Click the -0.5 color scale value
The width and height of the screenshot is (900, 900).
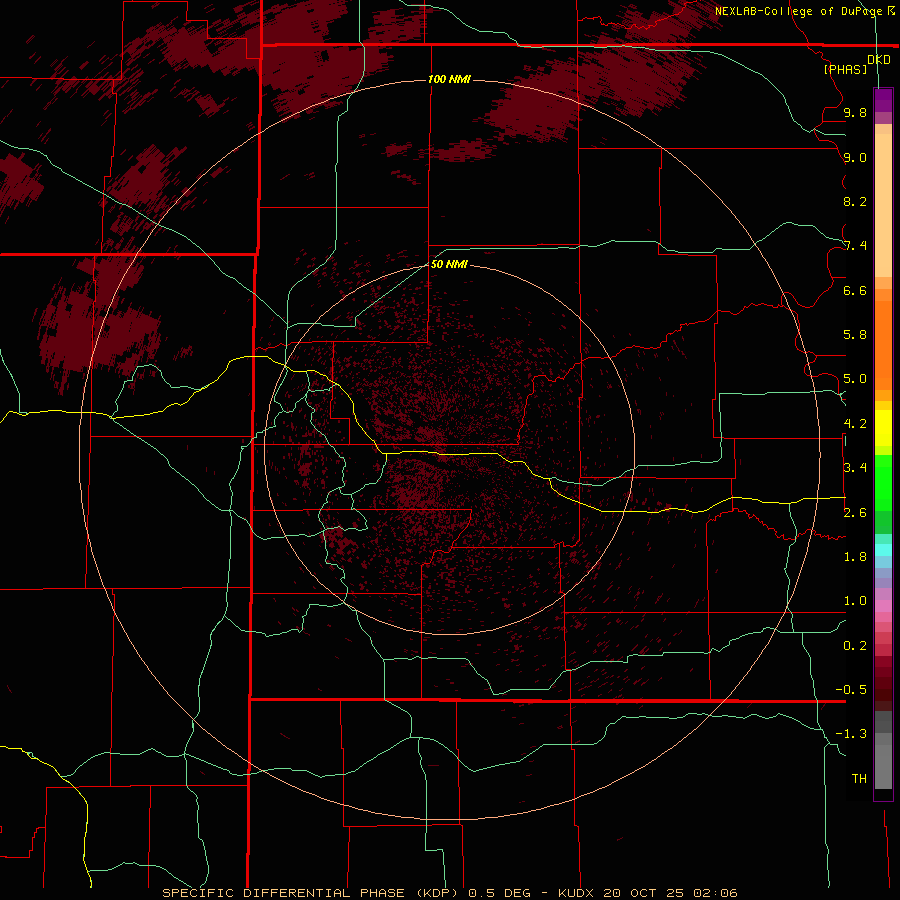pyautogui.click(x=851, y=690)
